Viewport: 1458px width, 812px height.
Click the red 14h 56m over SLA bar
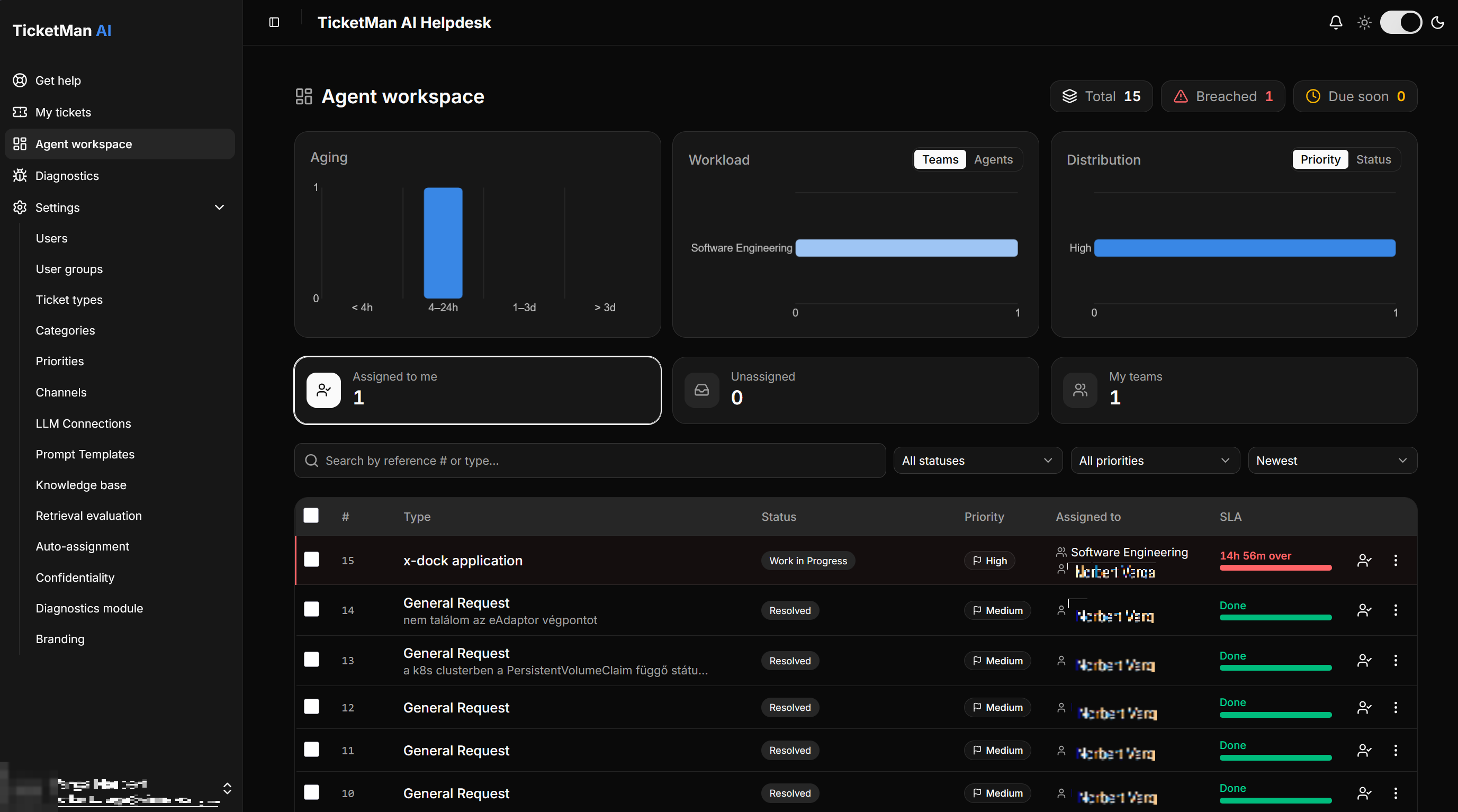click(x=1275, y=567)
